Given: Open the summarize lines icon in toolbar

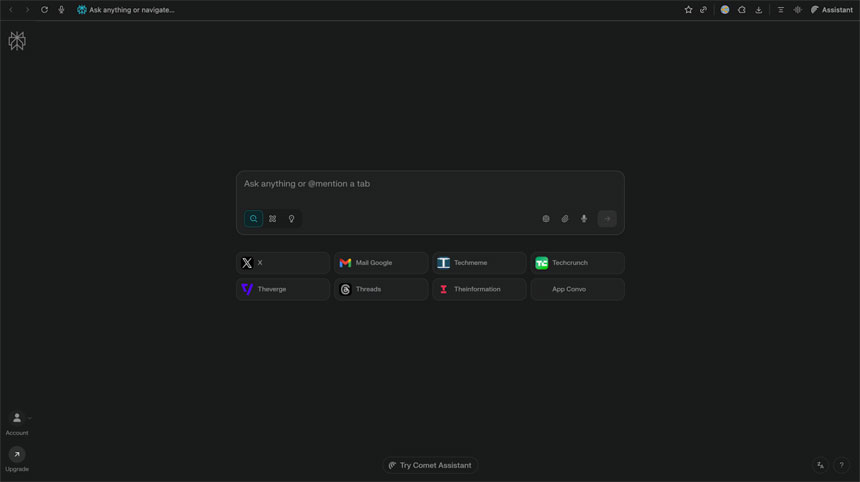Looking at the screenshot, I should 780,10.
